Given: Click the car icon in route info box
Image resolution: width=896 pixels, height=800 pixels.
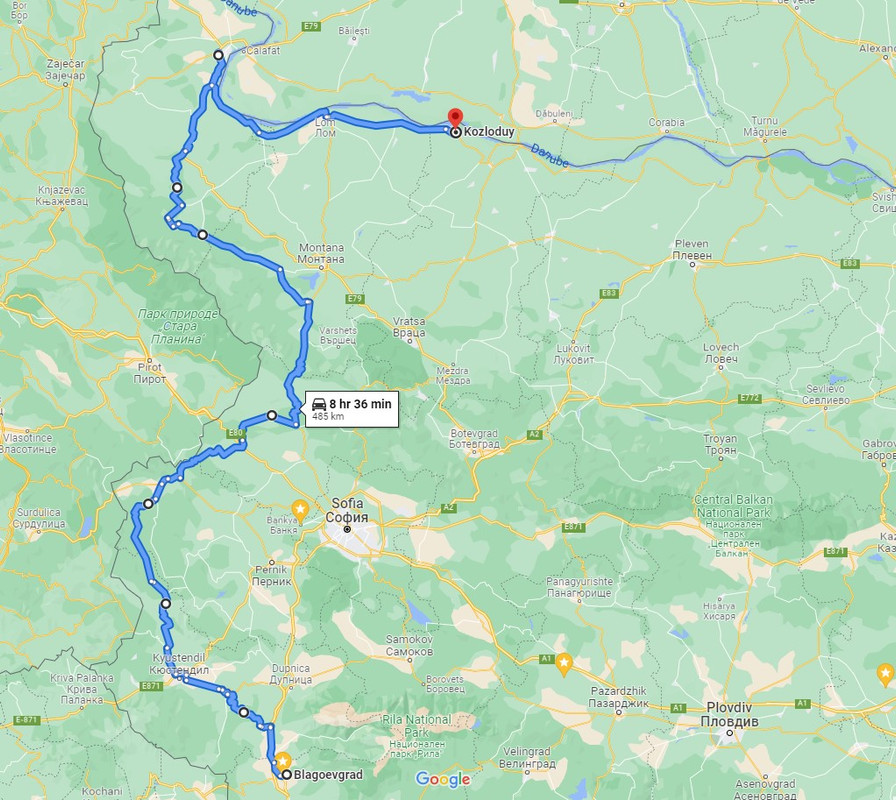Looking at the screenshot, I should pos(319,405).
